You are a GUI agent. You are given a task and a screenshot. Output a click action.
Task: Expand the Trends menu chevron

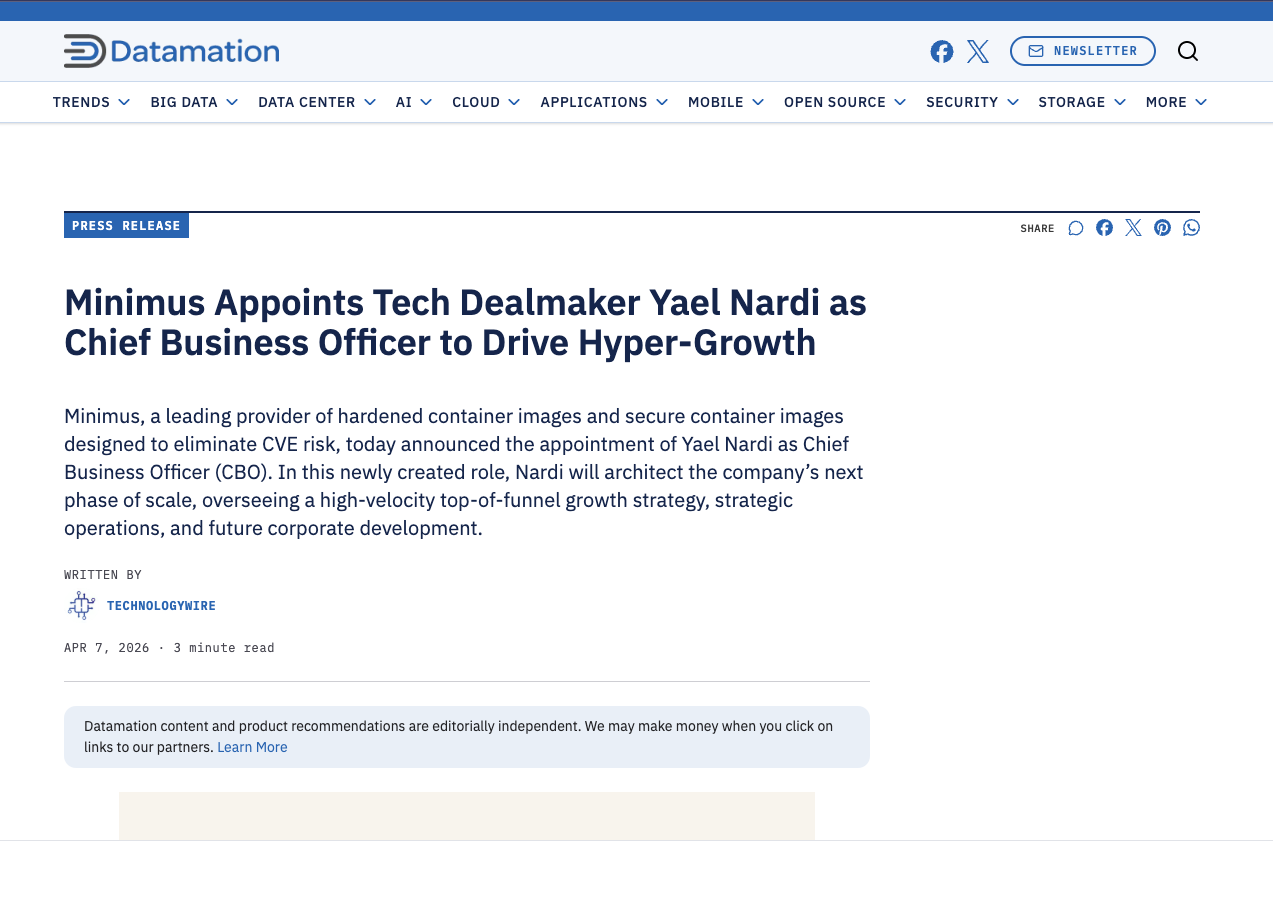pos(124,102)
